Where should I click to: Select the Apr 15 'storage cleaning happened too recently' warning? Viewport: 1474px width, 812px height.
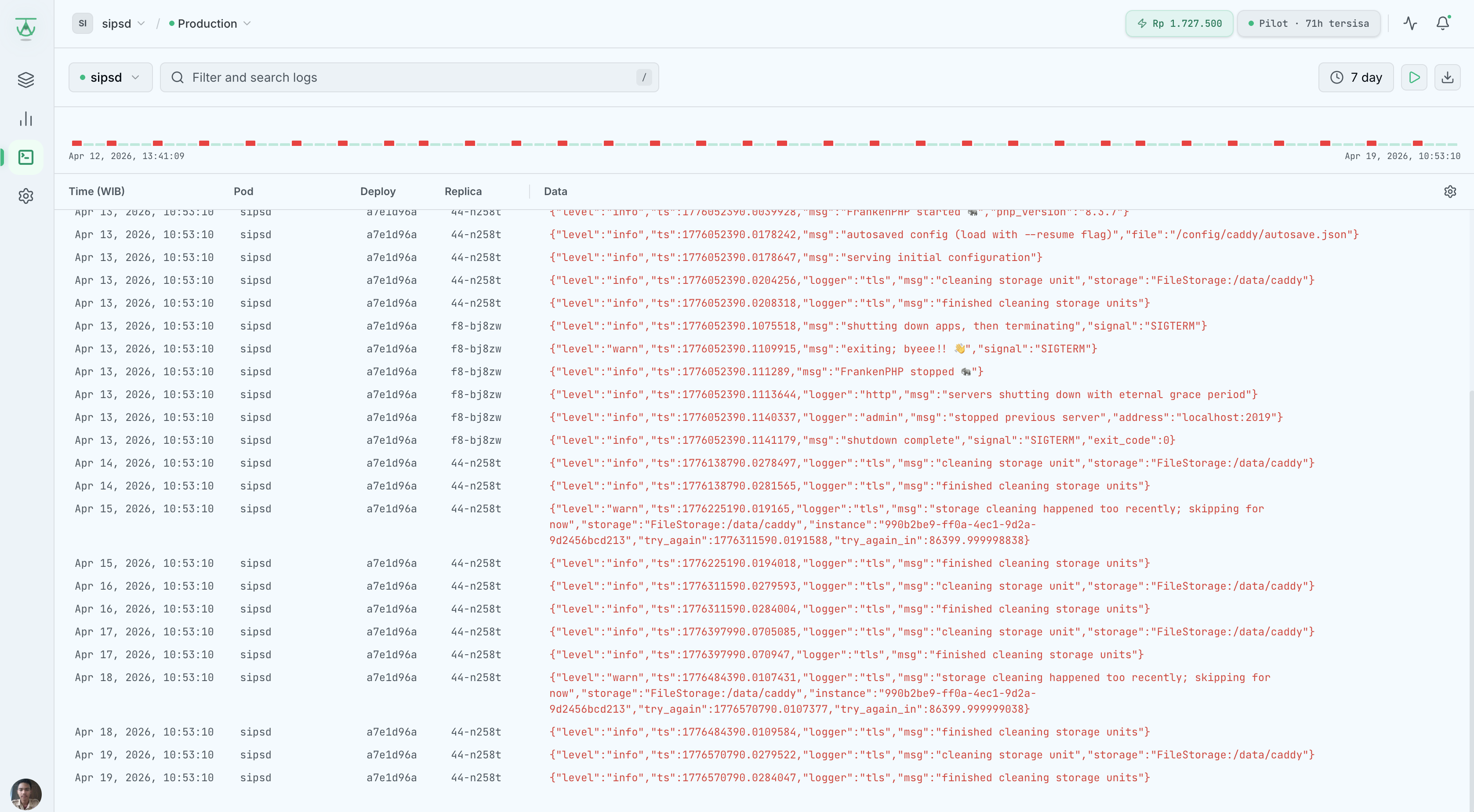(x=764, y=525)
